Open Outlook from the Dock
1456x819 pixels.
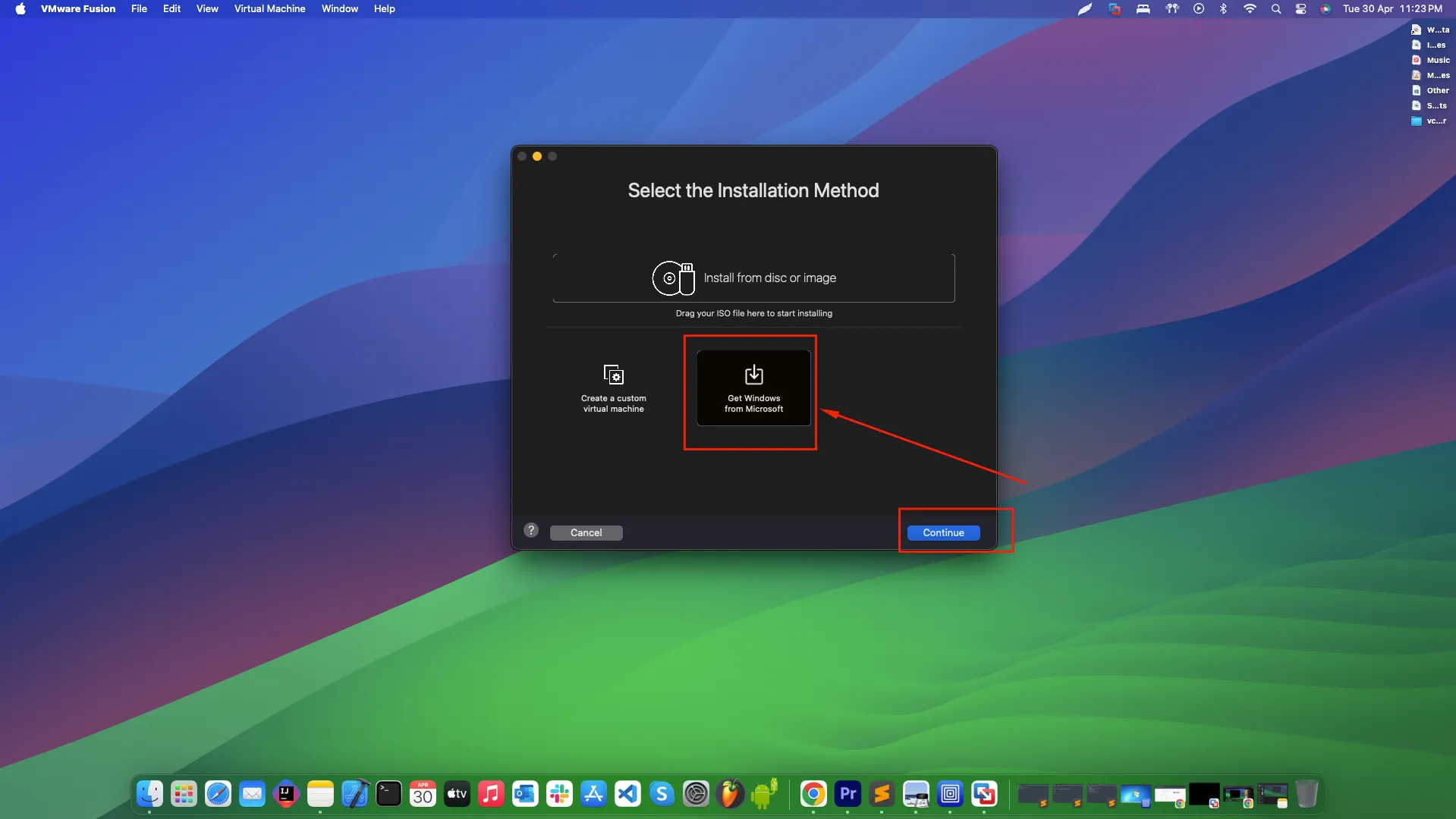point(525,794)
